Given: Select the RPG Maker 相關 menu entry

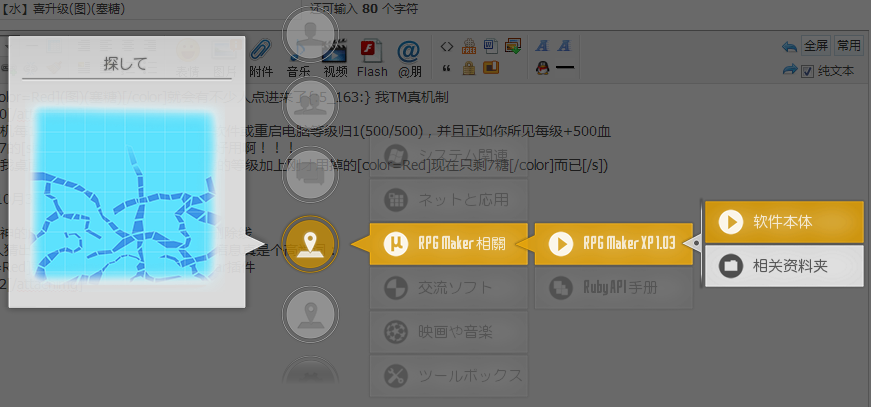Looking at the screenshot, I should click(x=448, y=244).
